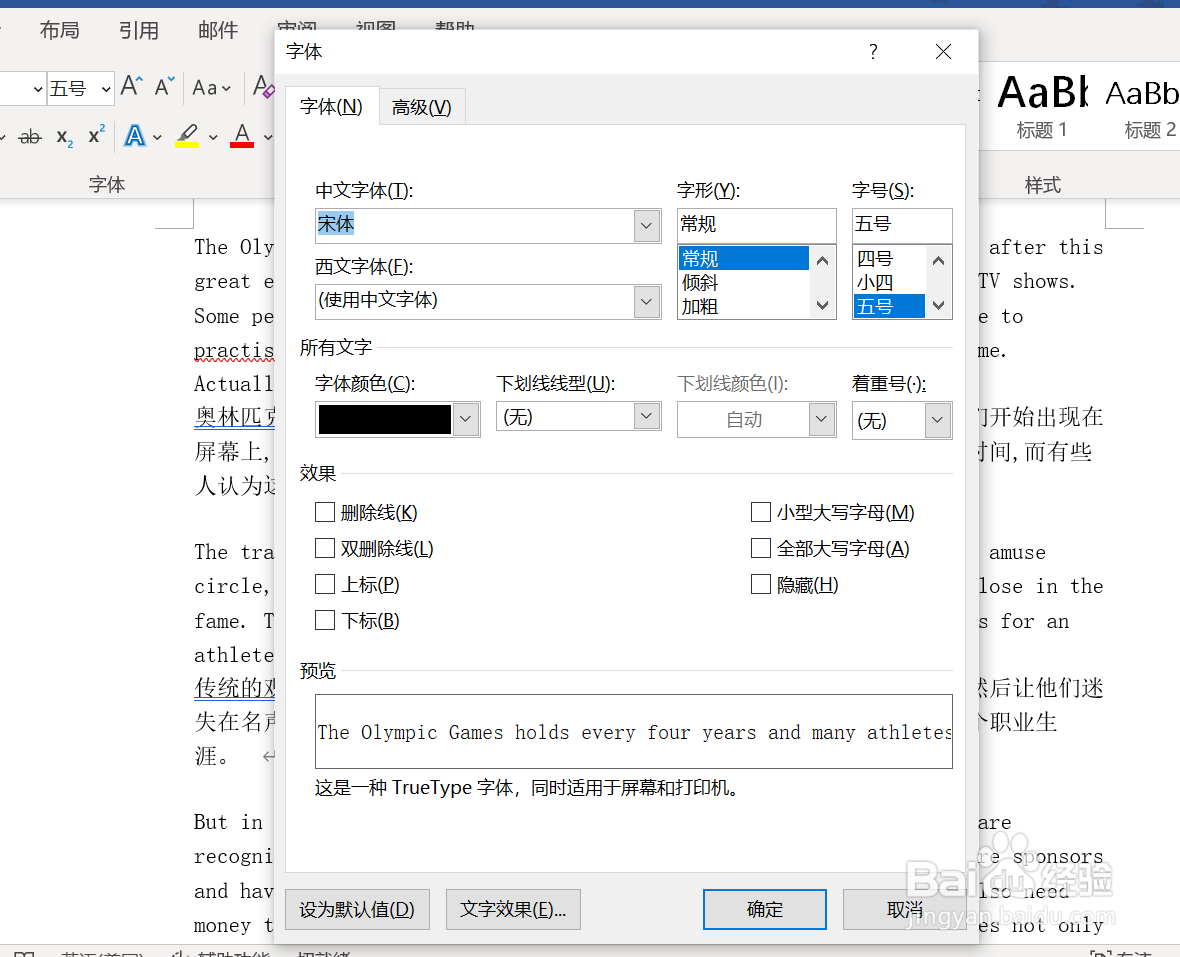Toggle the strikethrough ab icon
Screen dimensions: 1180x957
click(30, 137)
